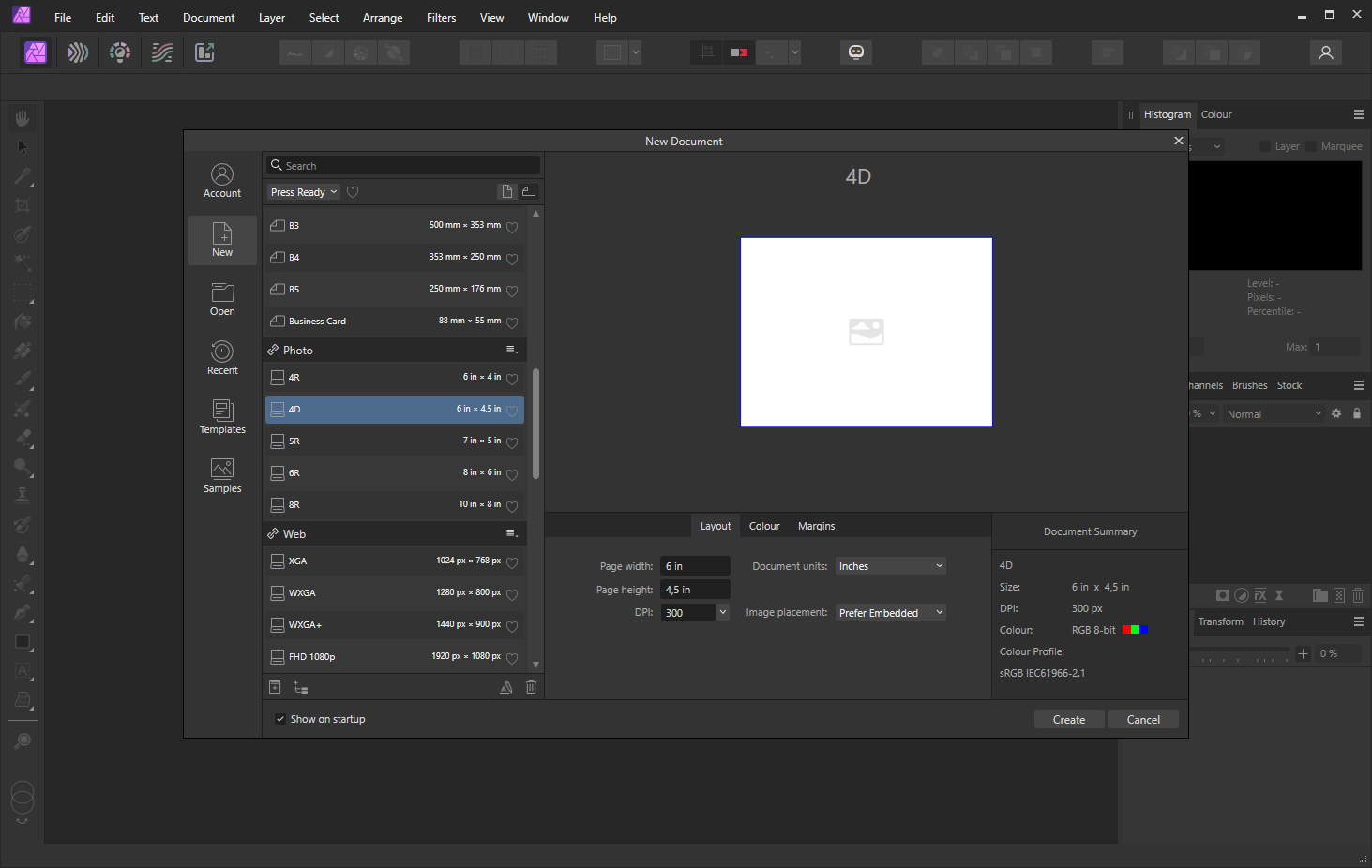This screenshot has height=868, width=1372.
Task: Click the Cancel button
Action: 1143,720
